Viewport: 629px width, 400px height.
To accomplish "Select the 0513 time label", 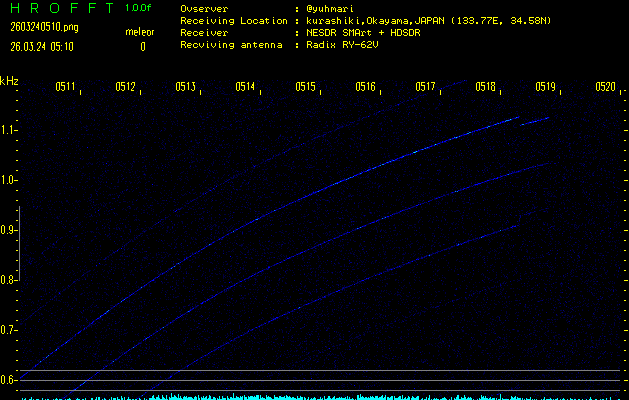I will (x=185, y=88).
